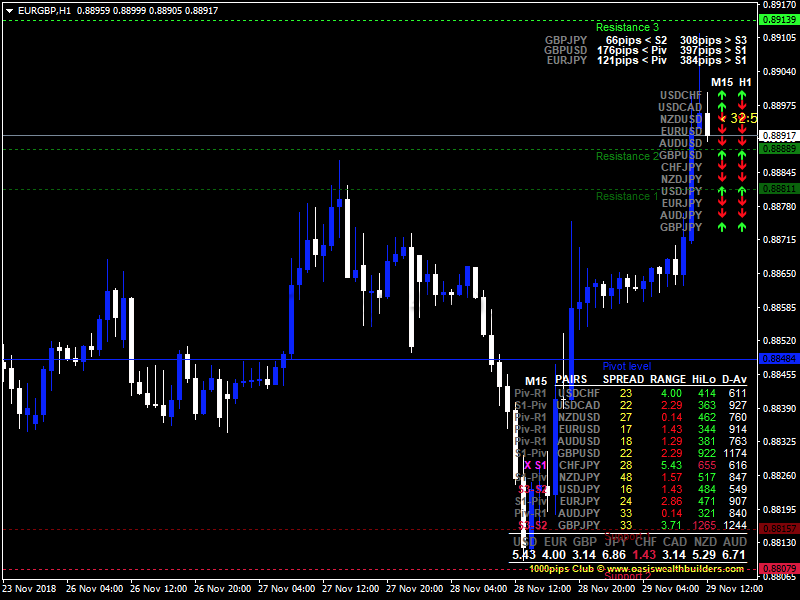Select the M15 down arrow for CHFJPY
This screenshot has height=600, width=800.
721,167
